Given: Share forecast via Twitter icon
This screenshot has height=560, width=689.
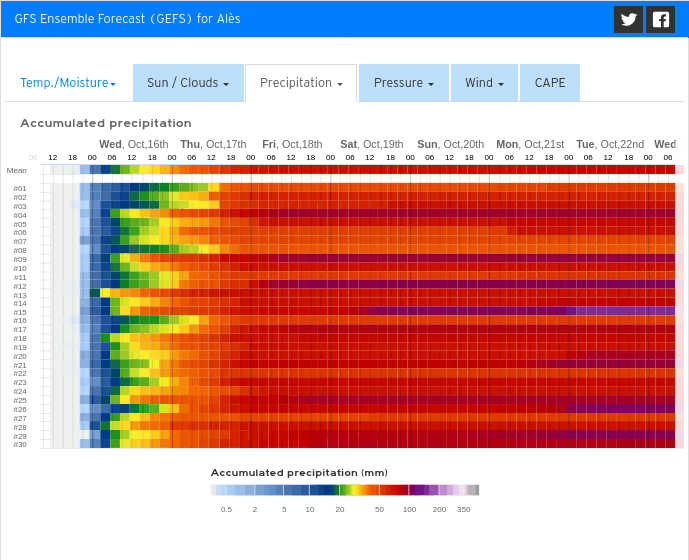Looking at the screenshot, I should (628, 19).
